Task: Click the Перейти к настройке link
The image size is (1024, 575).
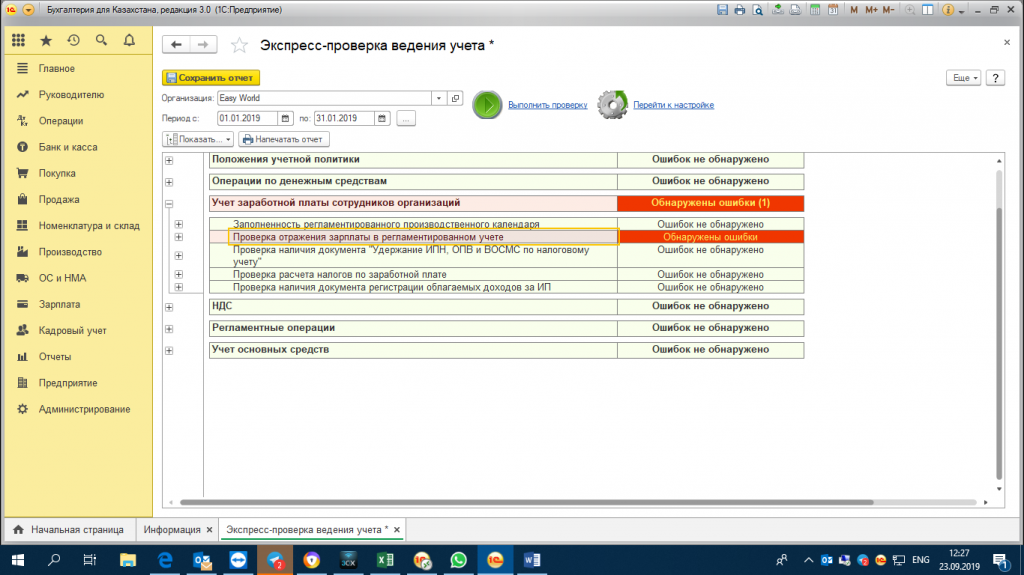Action: [x=673, y=105]
